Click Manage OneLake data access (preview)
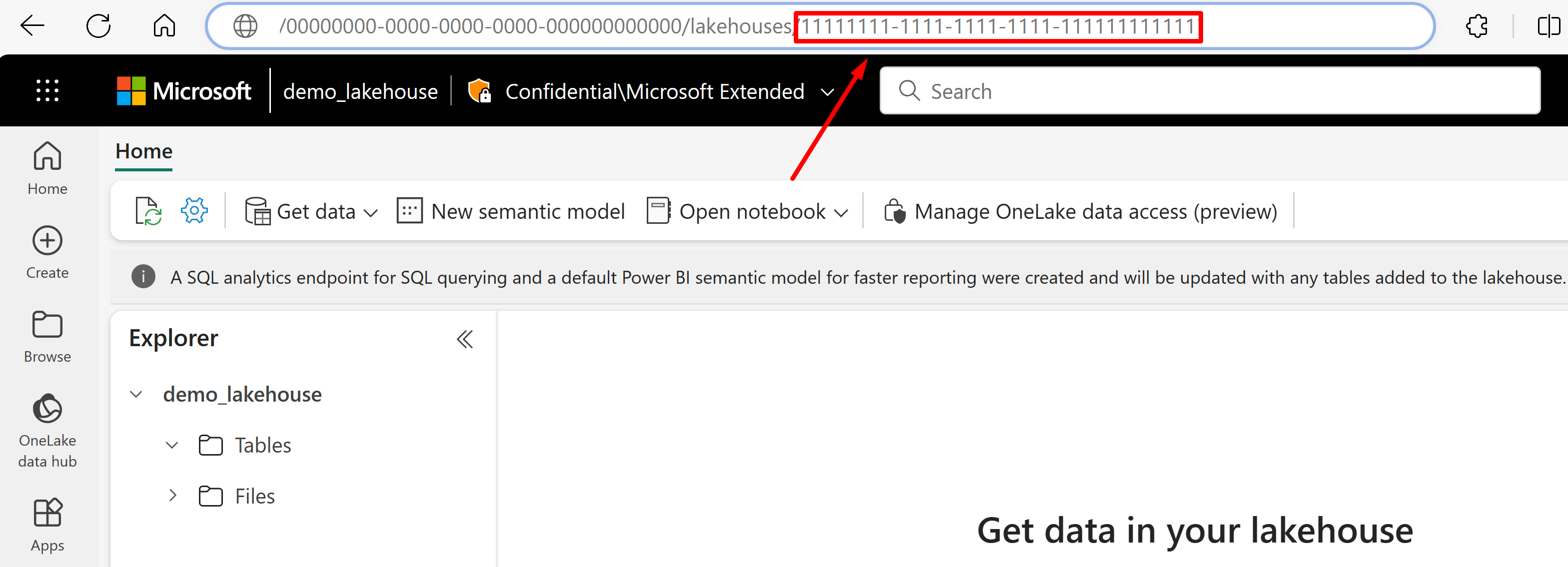Viewport: 1568px width, 567px height. click(1081, 212)
